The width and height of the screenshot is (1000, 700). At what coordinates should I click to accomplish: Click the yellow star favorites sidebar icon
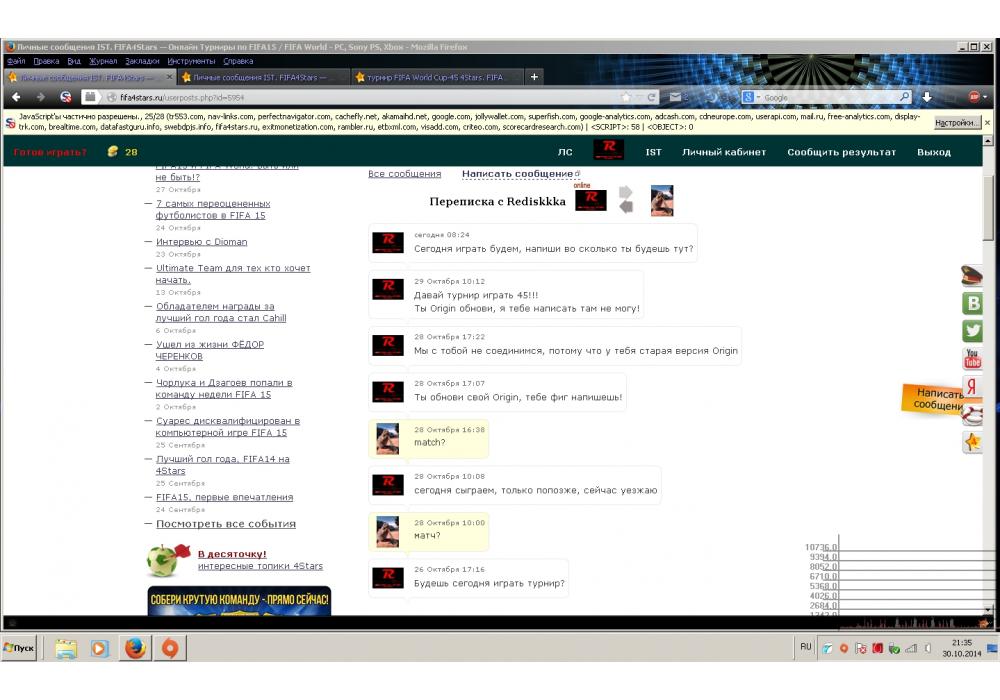(x=971, y=441)
